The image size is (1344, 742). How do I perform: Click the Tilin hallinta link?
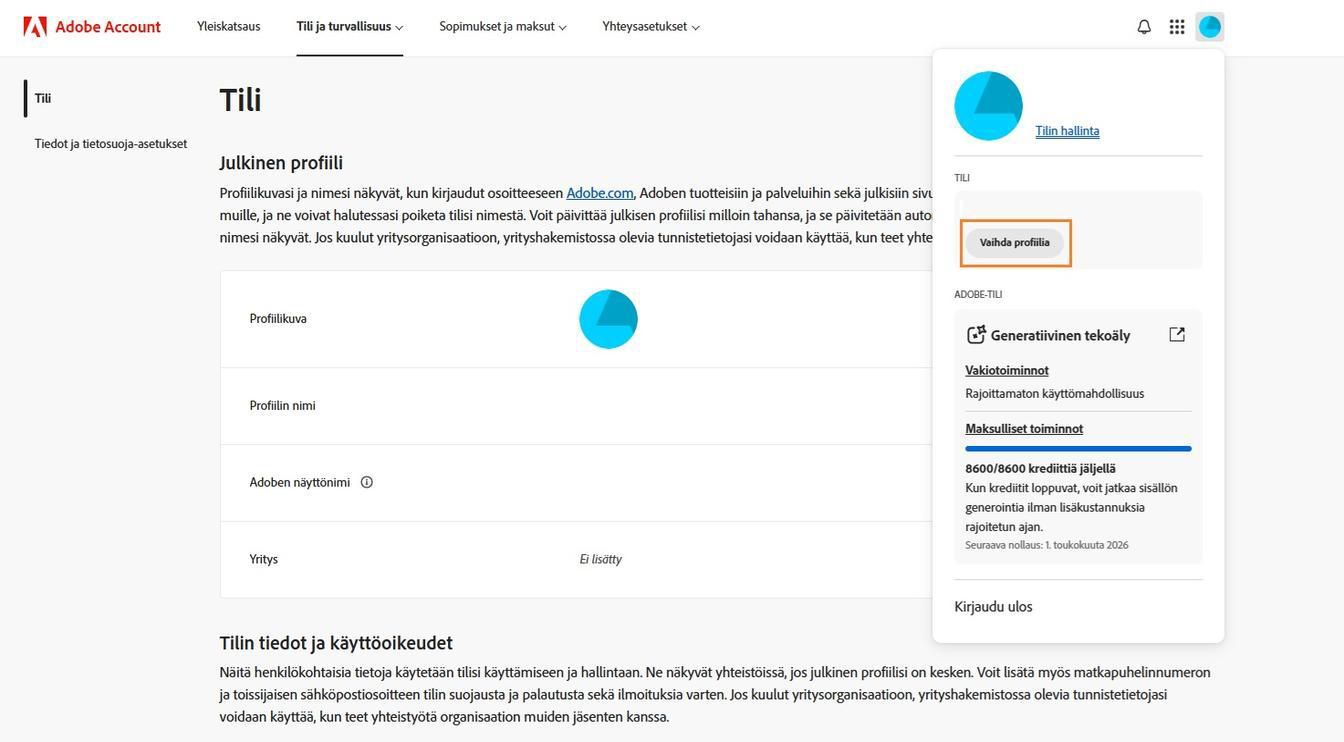tap(1067, 131)
